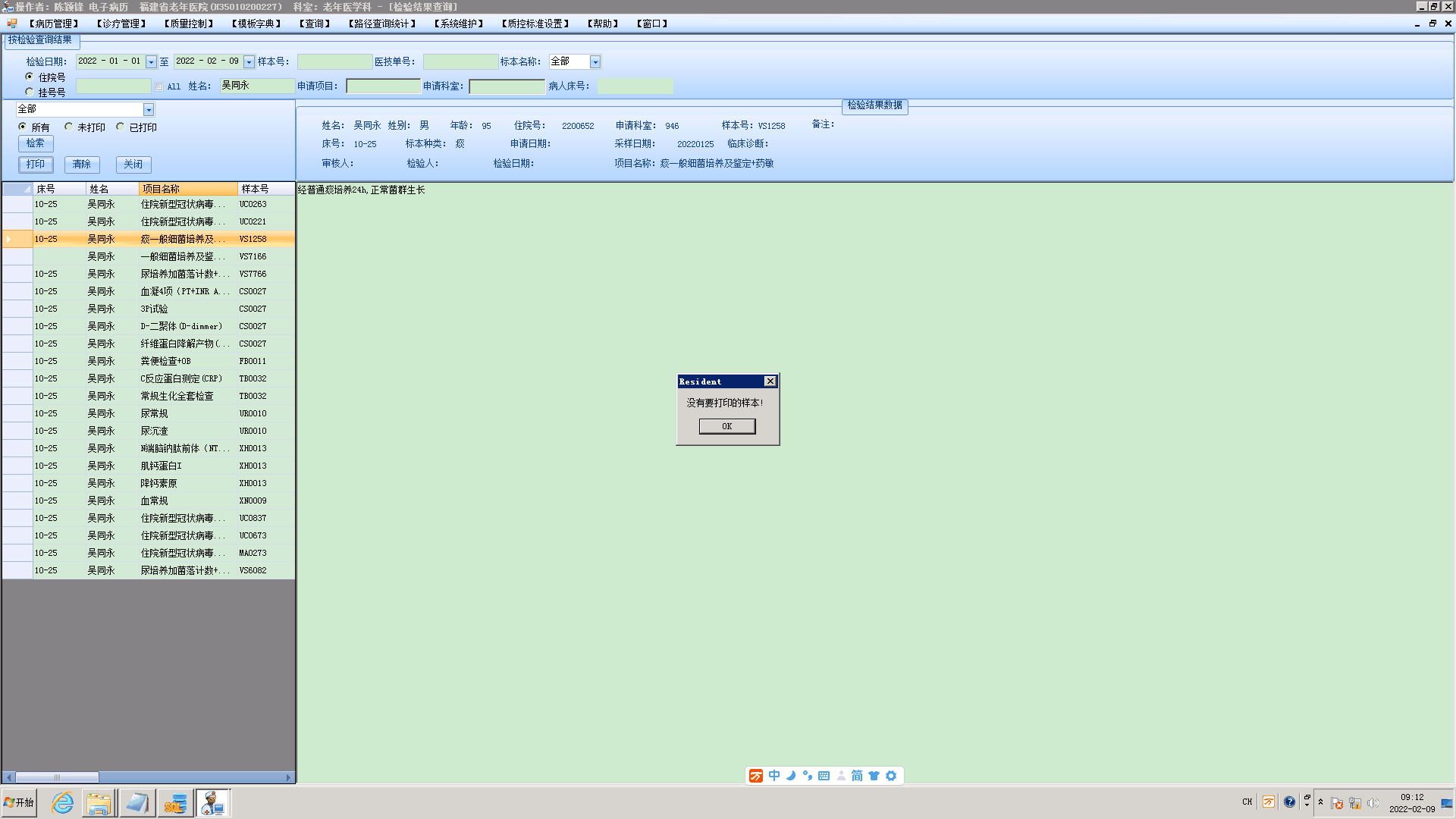Open Internet Explorer from taskbar

(62, 802)
